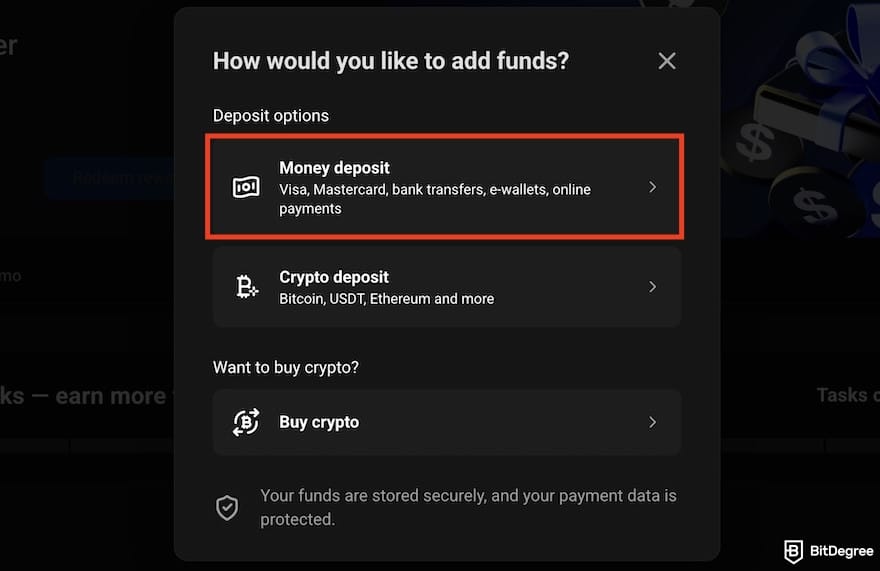This screenshot has height=571, width=880.
Task: Click the Bitcoin icon beside Crypto deposit
Action: 246,287
